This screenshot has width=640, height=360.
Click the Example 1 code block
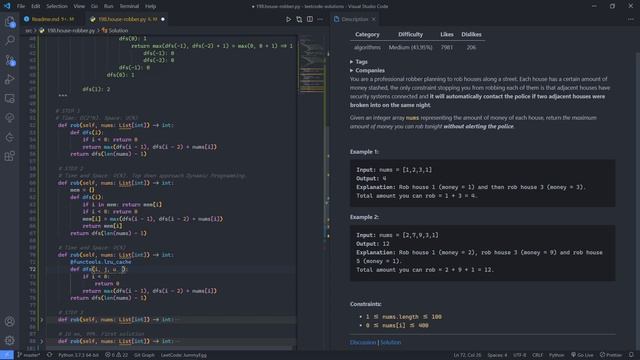[482, 183]
